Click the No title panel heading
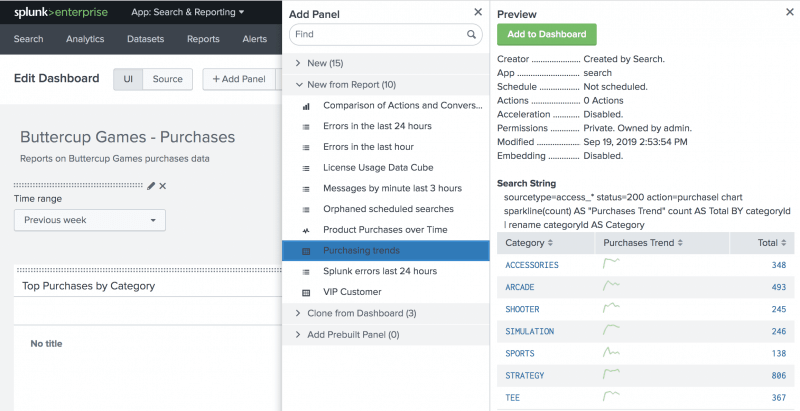Image resolution: width=800 pixels, height=411 pixels. tap(46, 344)
